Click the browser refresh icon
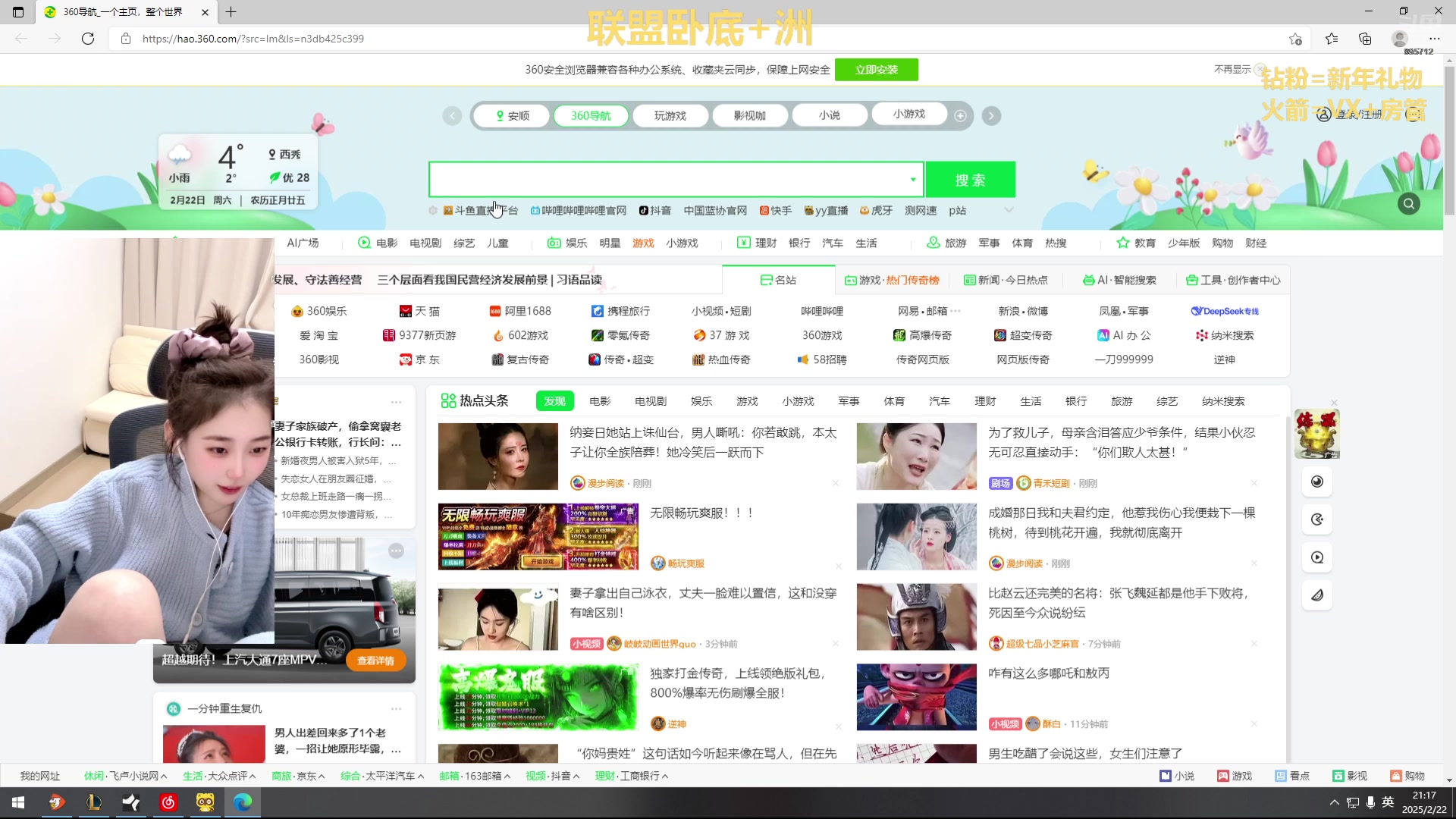Viewport: 1456px width, 819px height. tap(88, 39)
